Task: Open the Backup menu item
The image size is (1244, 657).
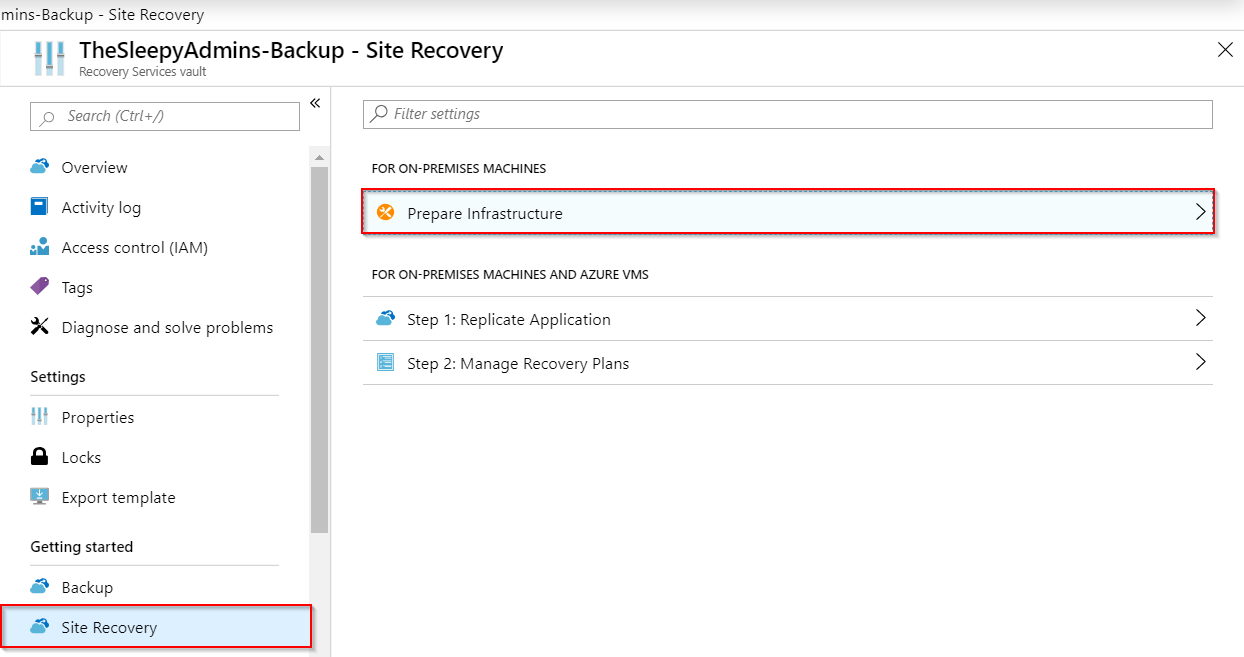Action: pos(87,587)
